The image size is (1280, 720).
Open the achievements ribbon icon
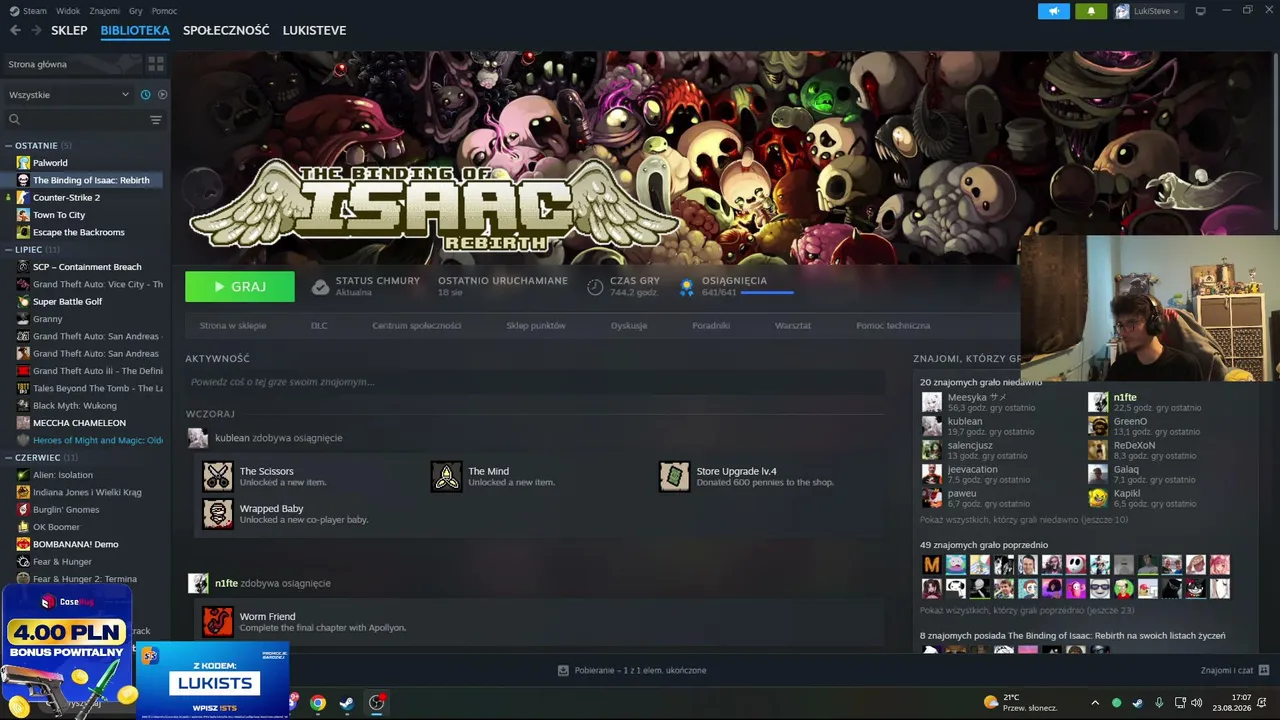point(687,287)
